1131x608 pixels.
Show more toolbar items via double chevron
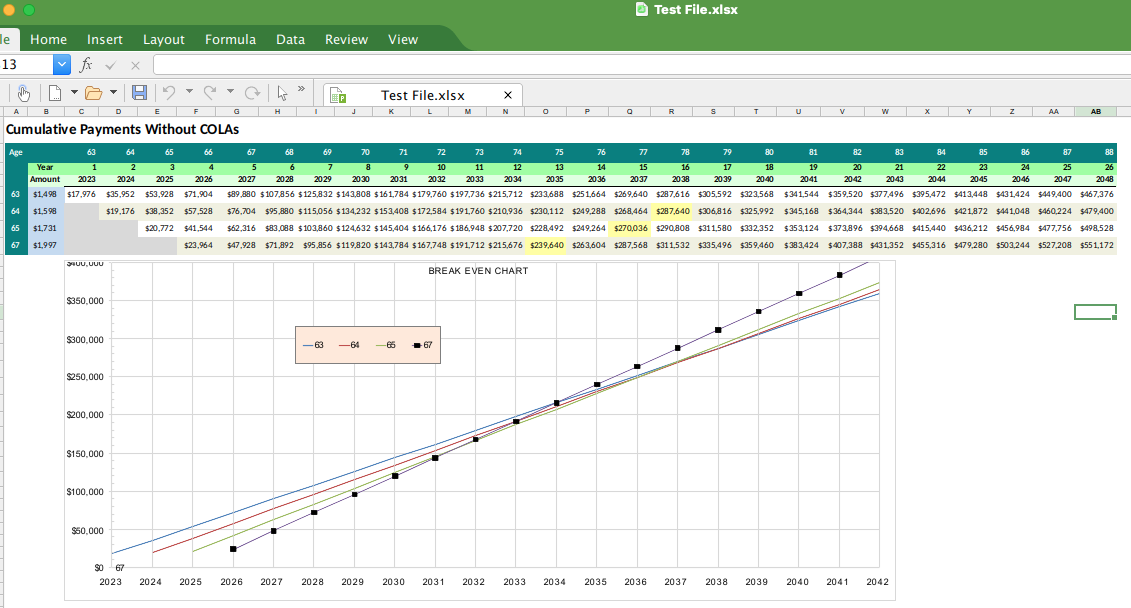301,89
